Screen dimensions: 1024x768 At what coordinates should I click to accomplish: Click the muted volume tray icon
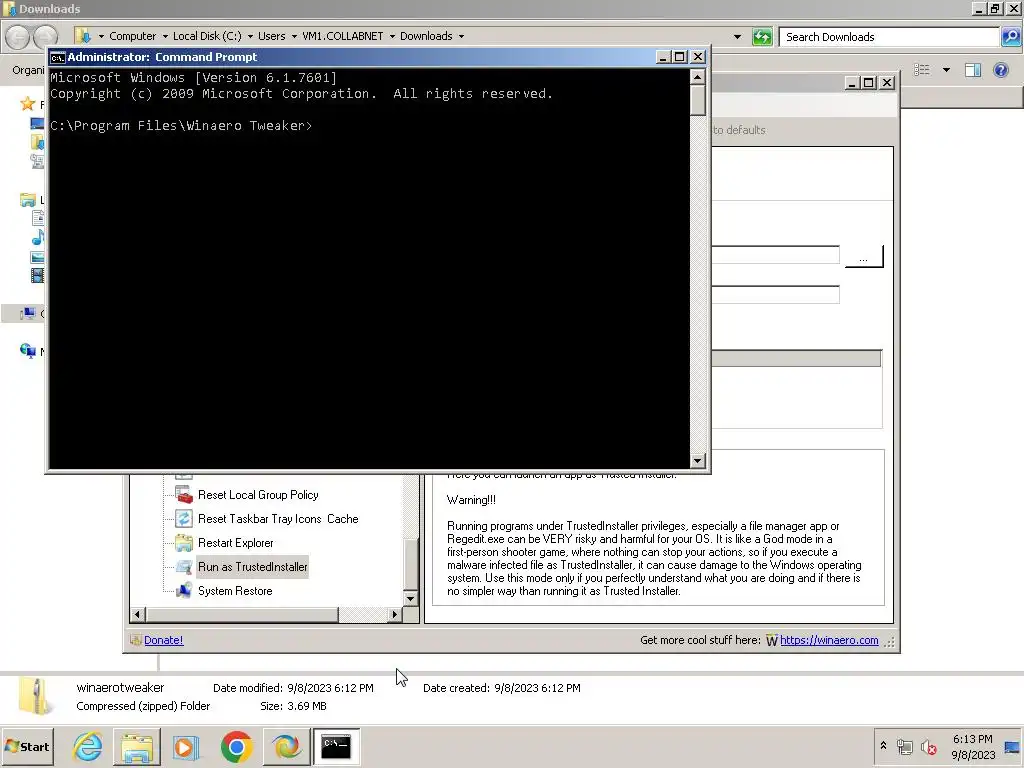(928, 746)
